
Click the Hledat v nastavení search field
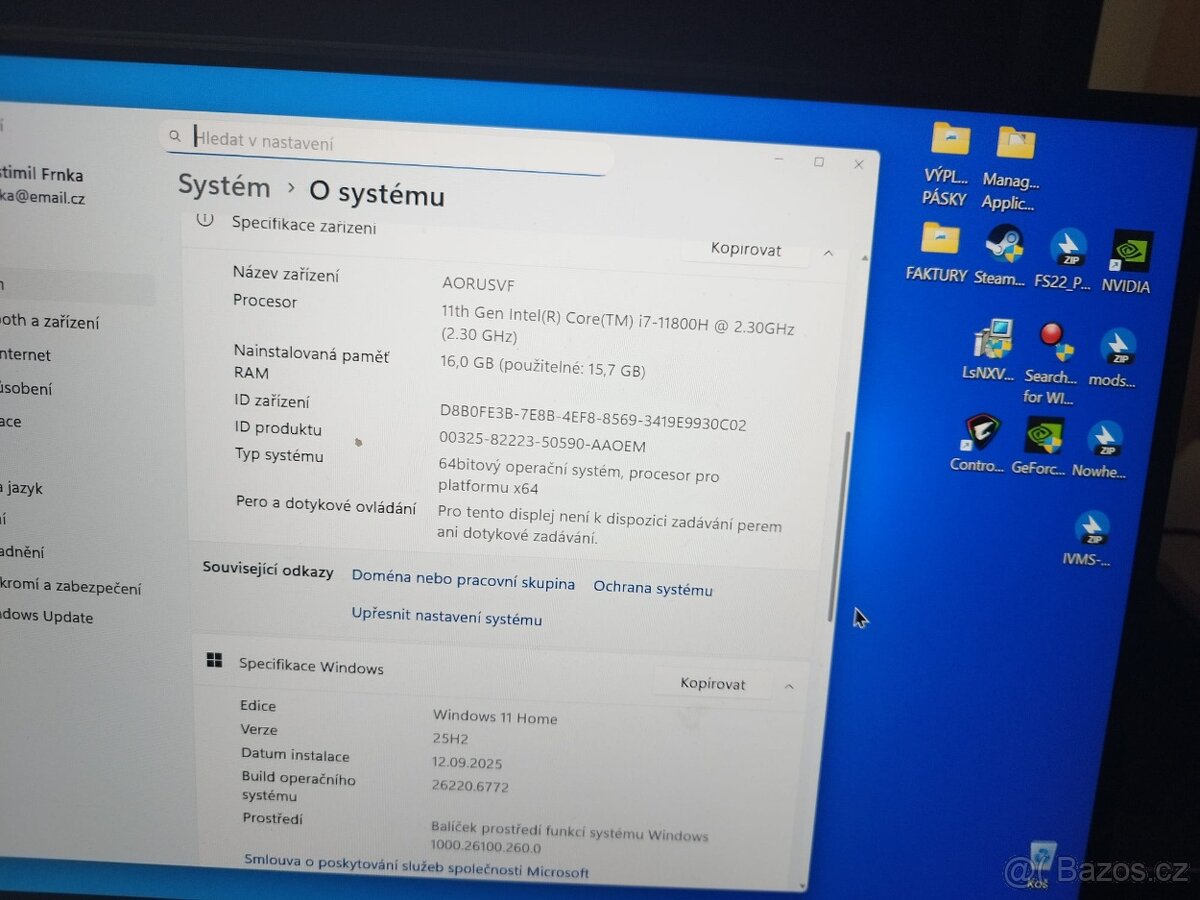tap(385, 146)
